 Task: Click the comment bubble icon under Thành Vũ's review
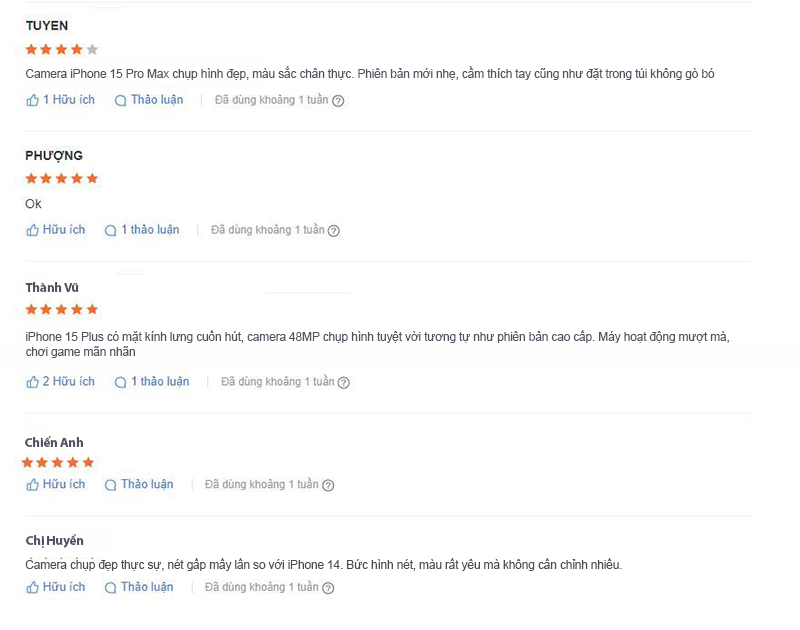(x=121, y=382)
